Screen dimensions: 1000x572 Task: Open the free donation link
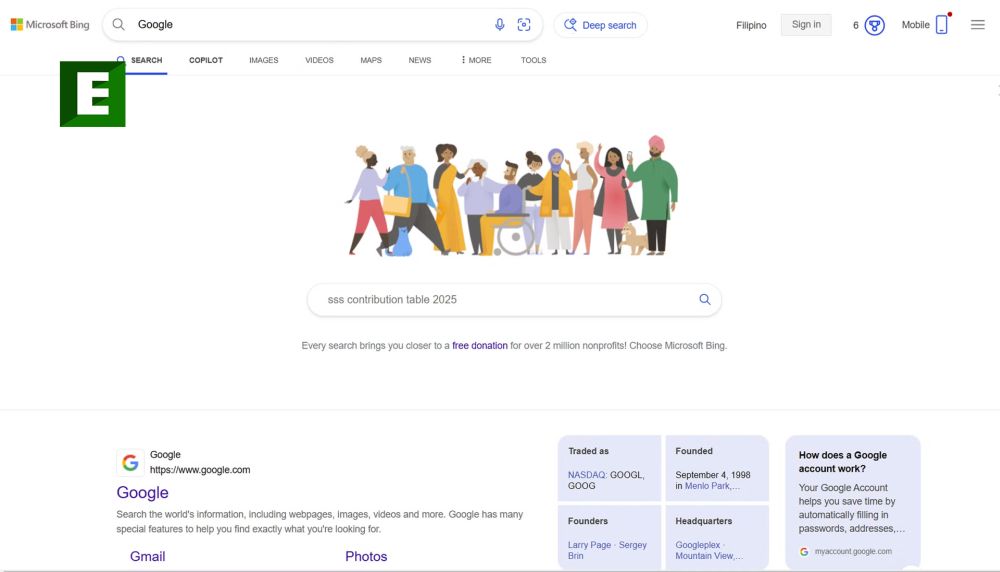[480, 346]
